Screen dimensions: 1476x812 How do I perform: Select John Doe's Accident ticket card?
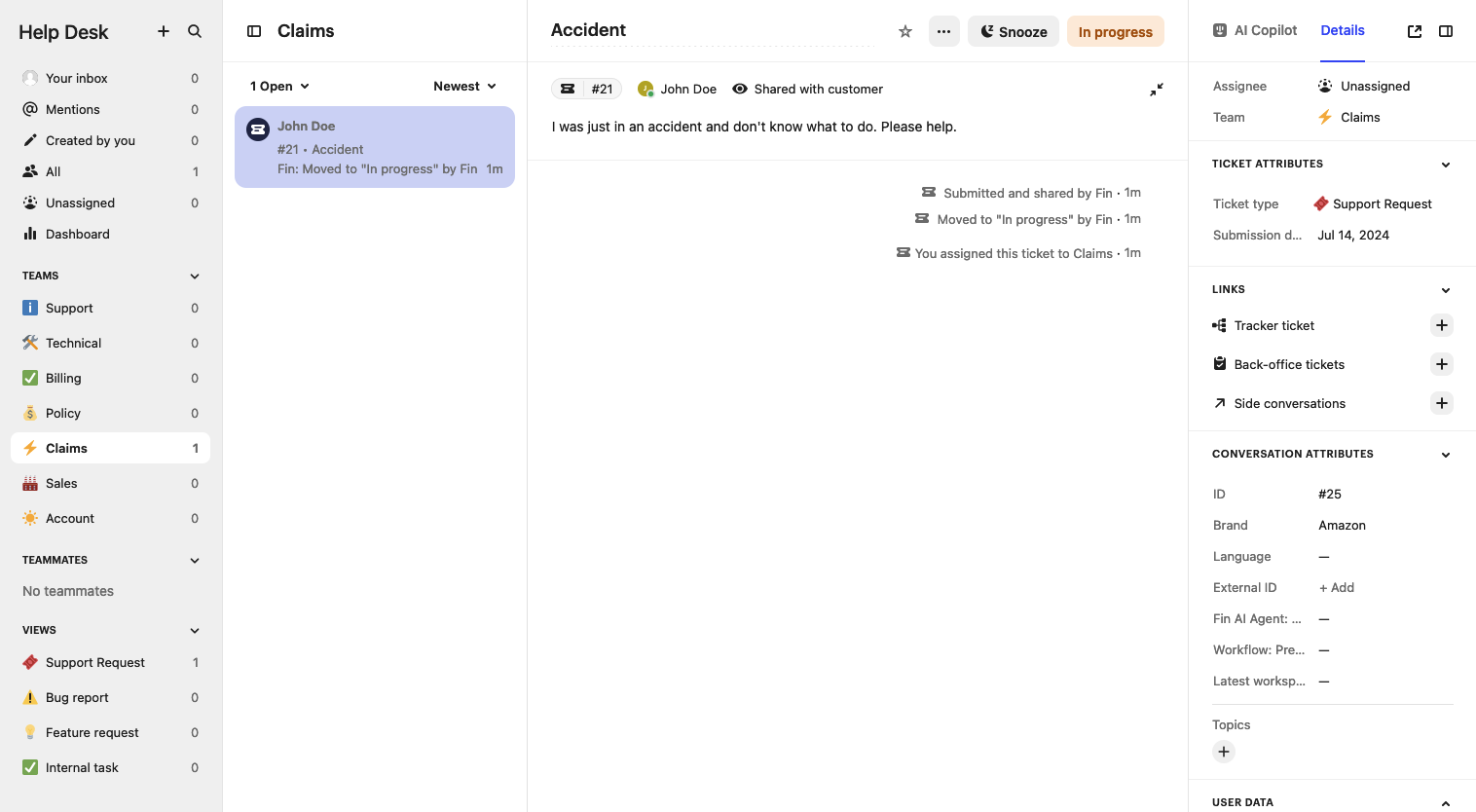click(375, 147)
